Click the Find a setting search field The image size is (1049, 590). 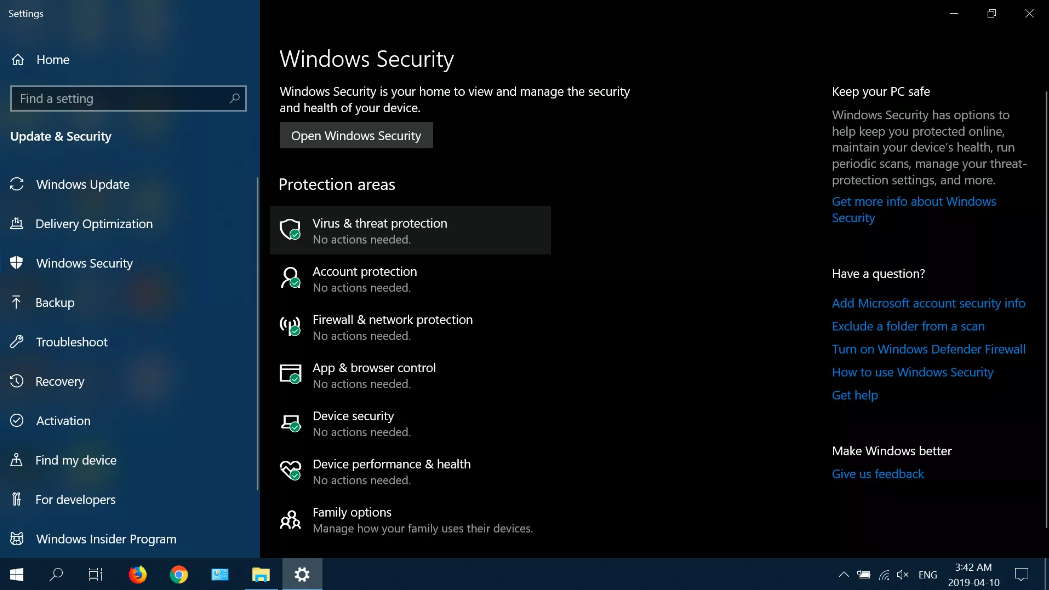128,98
